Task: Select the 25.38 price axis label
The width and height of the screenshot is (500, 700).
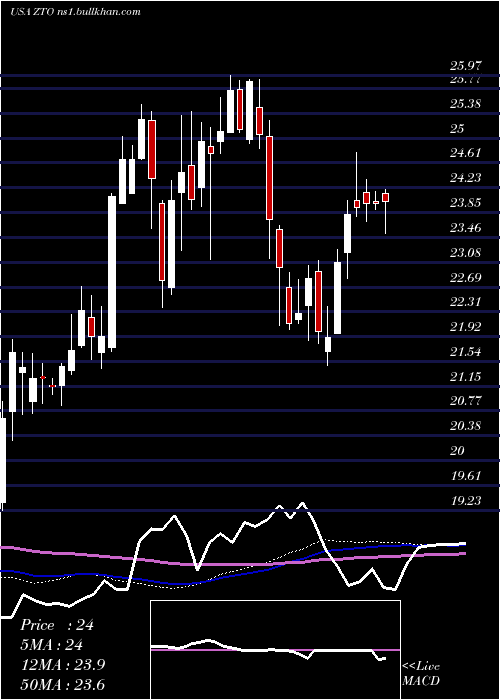Action: pos(466,104)
